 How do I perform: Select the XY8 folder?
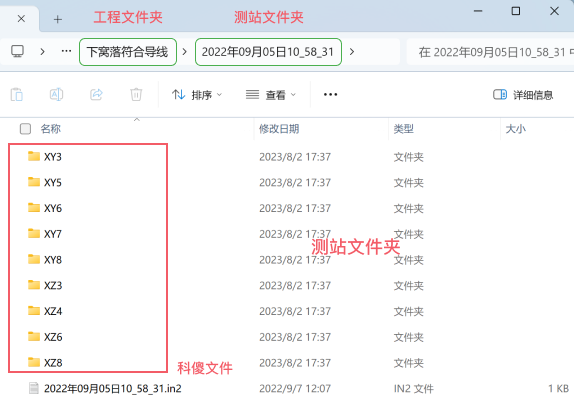click(x=53, y=260)
